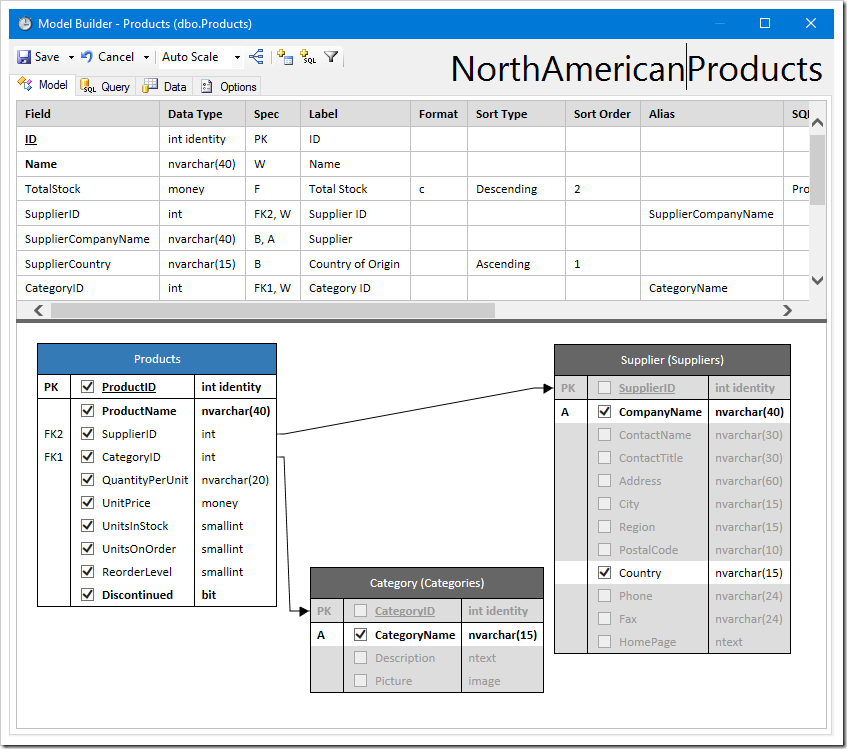Image resolution: width=847 pixels, height=749 pixels.
Task: Select the Supplier (Suppliers) table header
Action: [672, 360]
